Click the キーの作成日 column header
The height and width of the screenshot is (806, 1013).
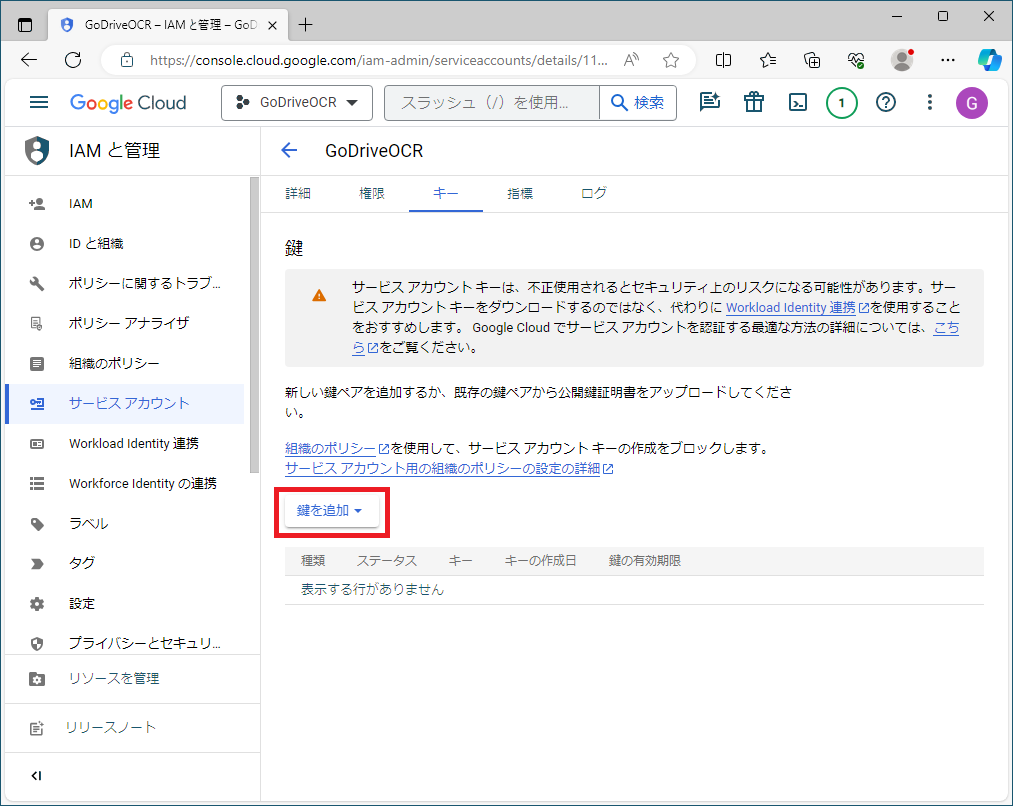540,561
